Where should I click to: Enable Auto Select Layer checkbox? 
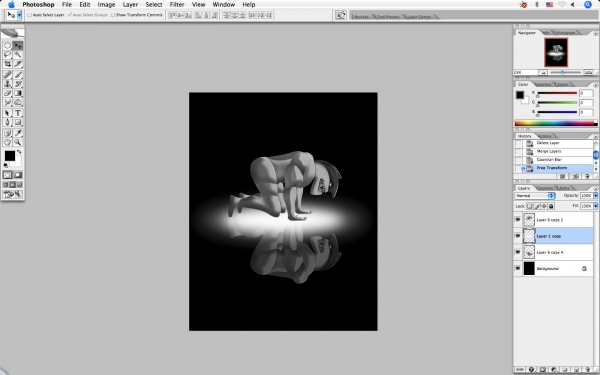29,15
